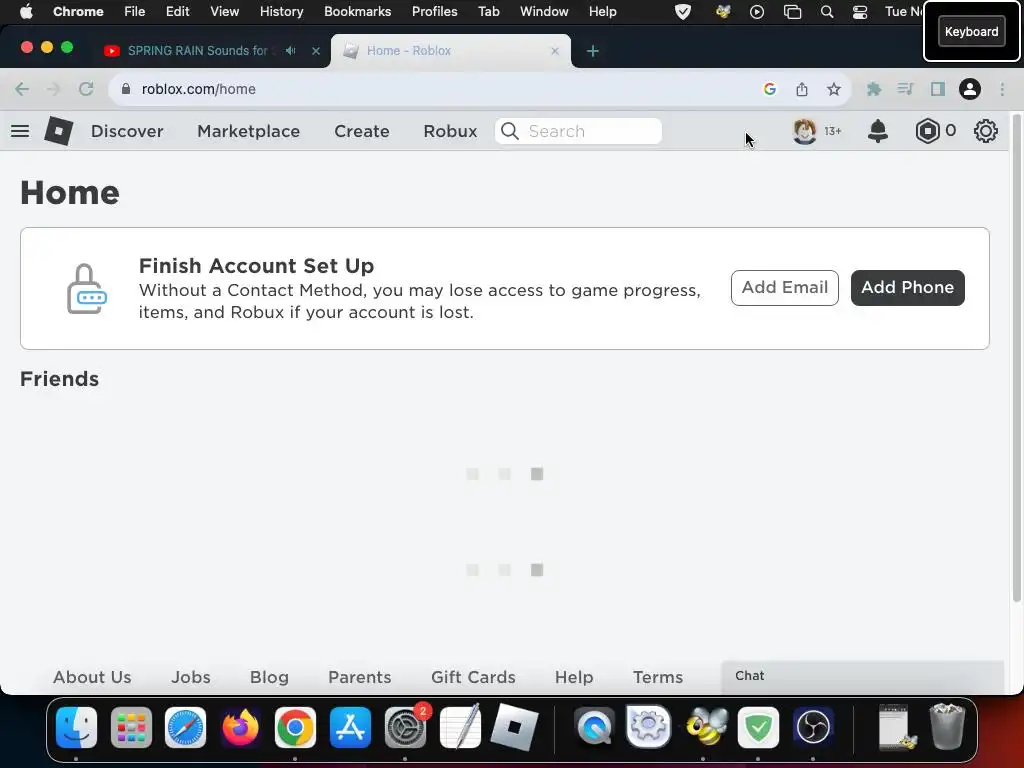Open System Preferences in the Dock
1024x768 pixels.
point(405,727)
